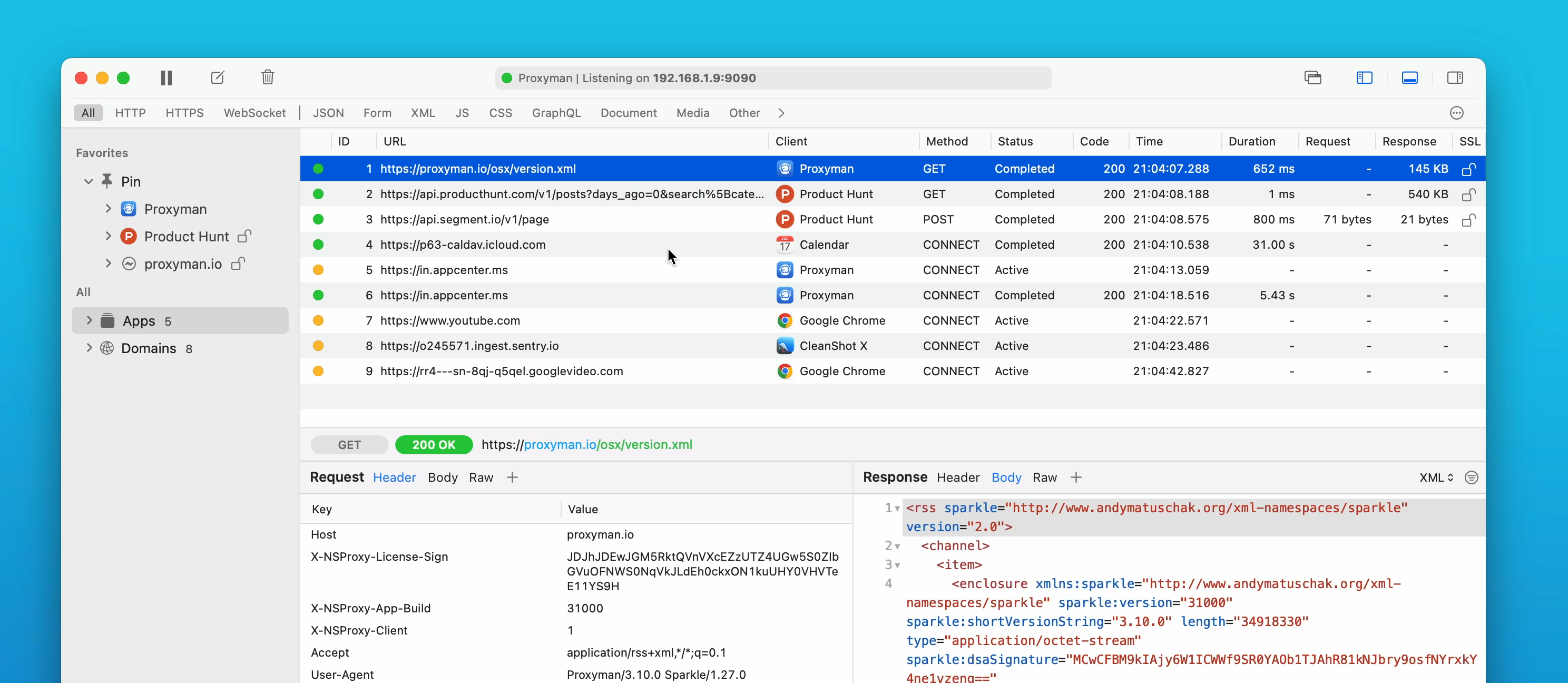Image resolution: width=1568 pixels, height=683 pixels.
Task: Click response body options circle icon
Action: [x=1471, y=478]
